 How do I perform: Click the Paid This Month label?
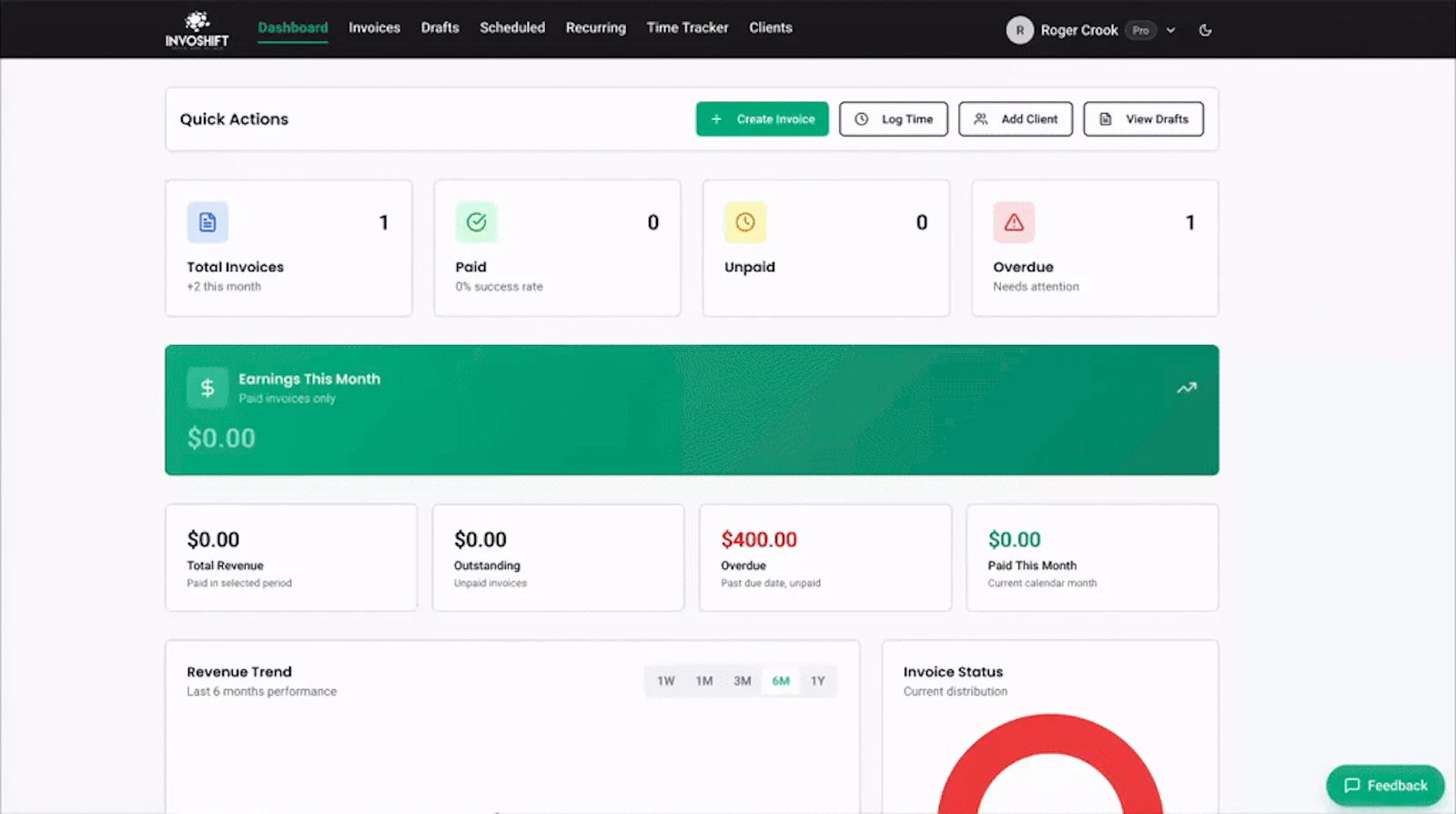(x=1032, y=565)
